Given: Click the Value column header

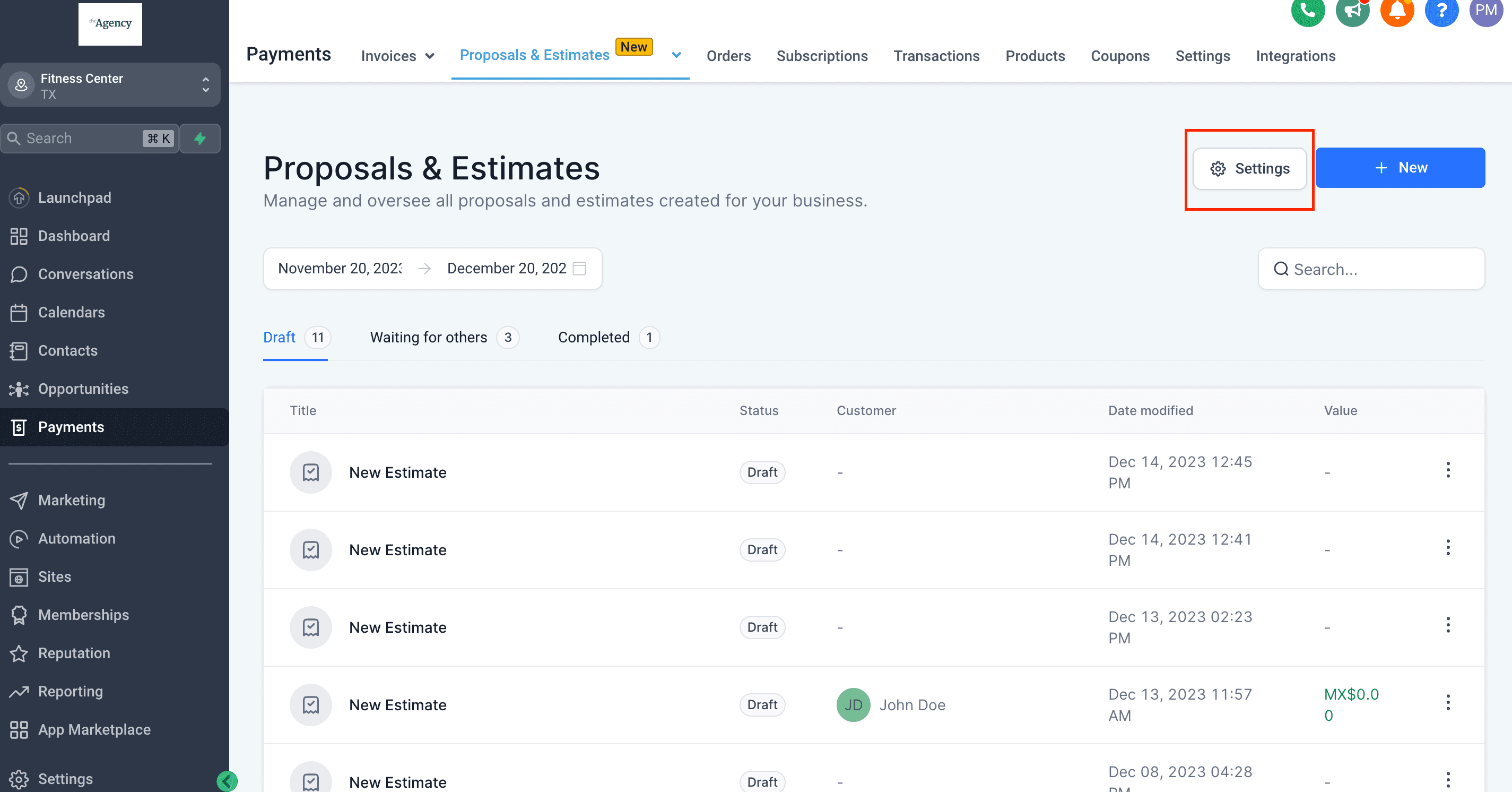Looking at the screenshot, I should [x=1340, y=411].
